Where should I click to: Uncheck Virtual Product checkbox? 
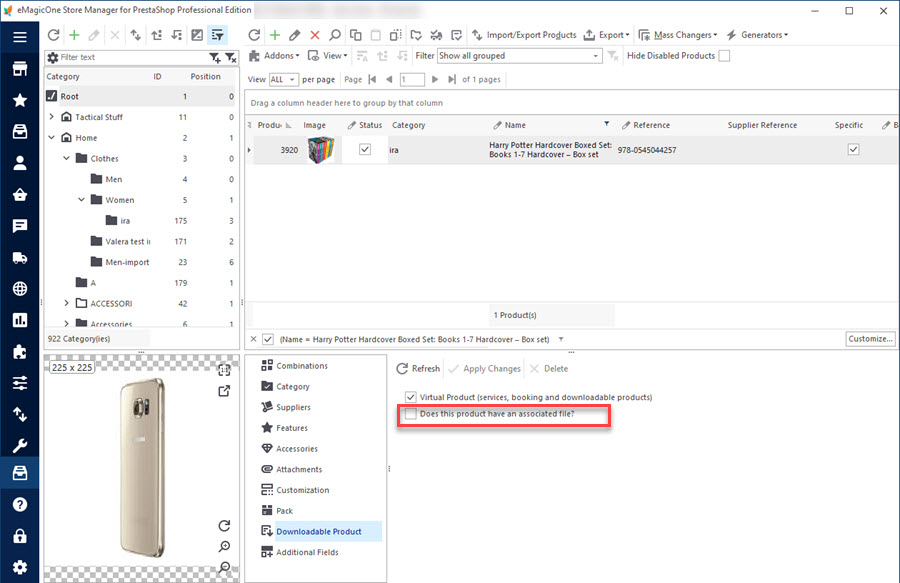(x=410, y=397)
